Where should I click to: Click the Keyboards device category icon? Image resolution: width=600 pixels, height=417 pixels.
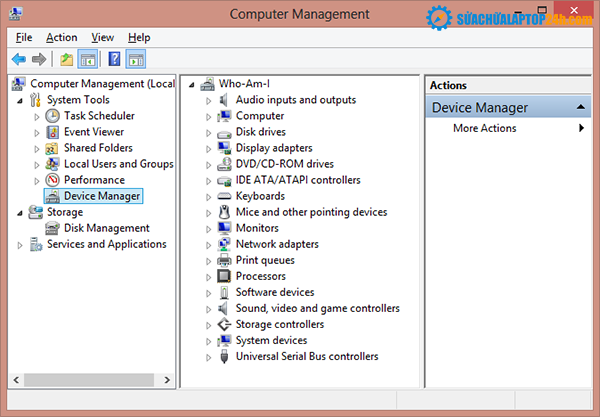pyautogui.click(x=225, y=196)
